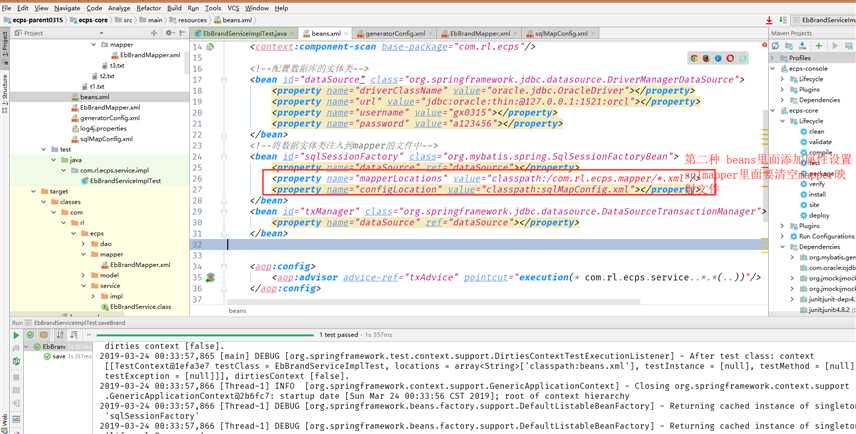Click the Maven download sources icon
Viewport: 856px width, 434px height.
804,46
